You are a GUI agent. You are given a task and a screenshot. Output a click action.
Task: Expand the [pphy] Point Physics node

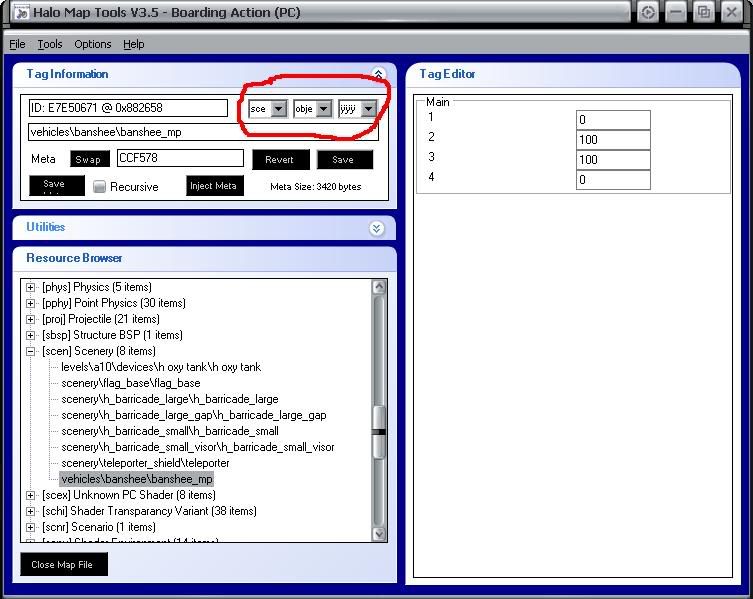[x=30, y=304]
